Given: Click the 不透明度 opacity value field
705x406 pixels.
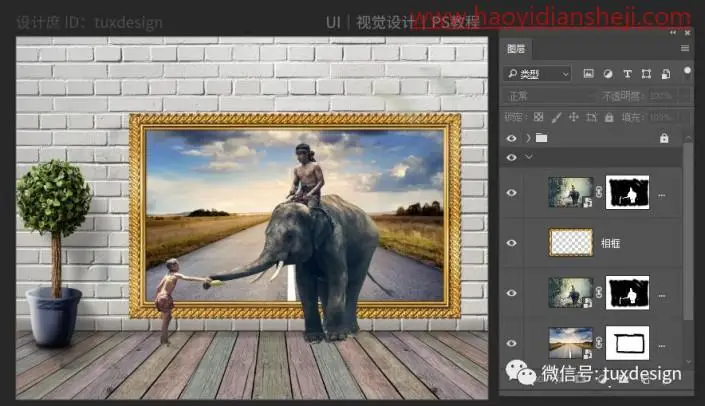Looking at the screenshot, I should click(661, 96).
